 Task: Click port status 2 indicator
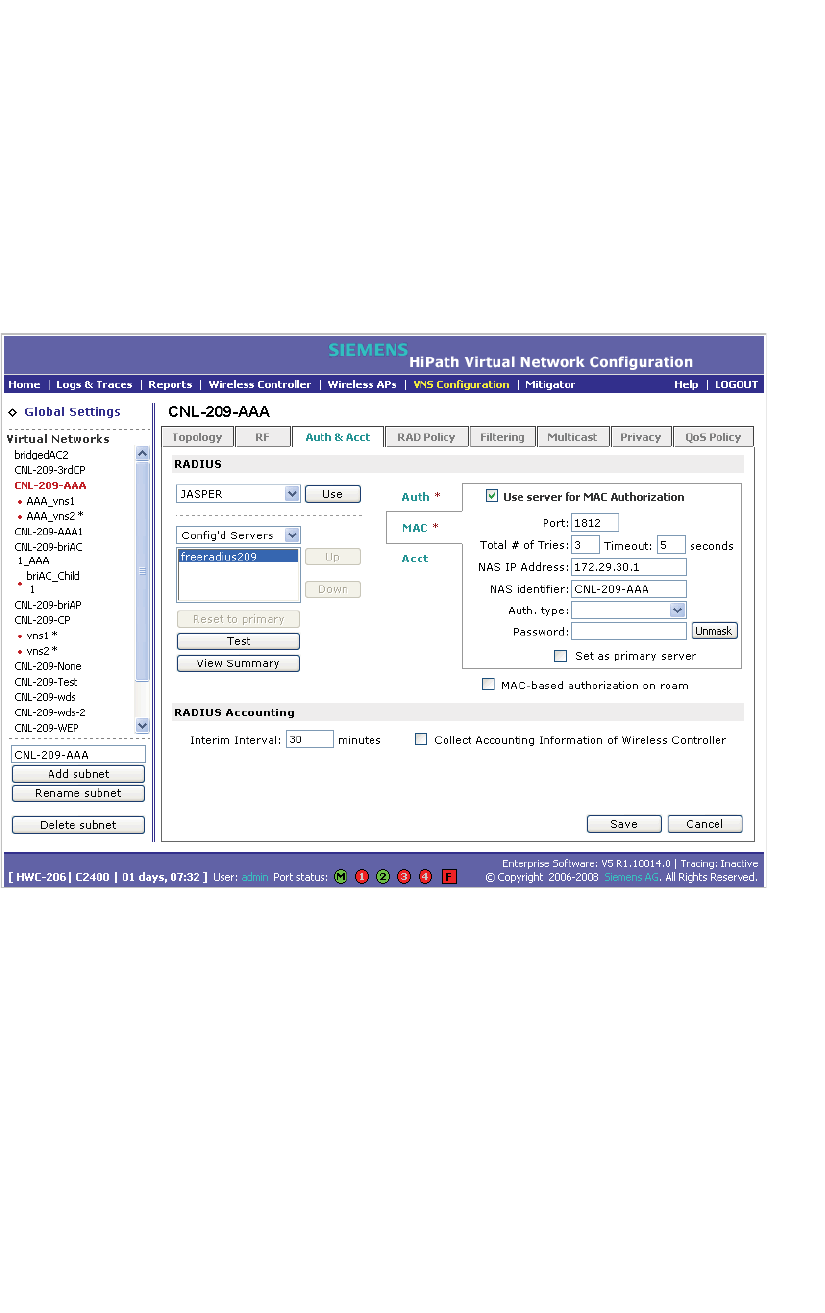383,877
